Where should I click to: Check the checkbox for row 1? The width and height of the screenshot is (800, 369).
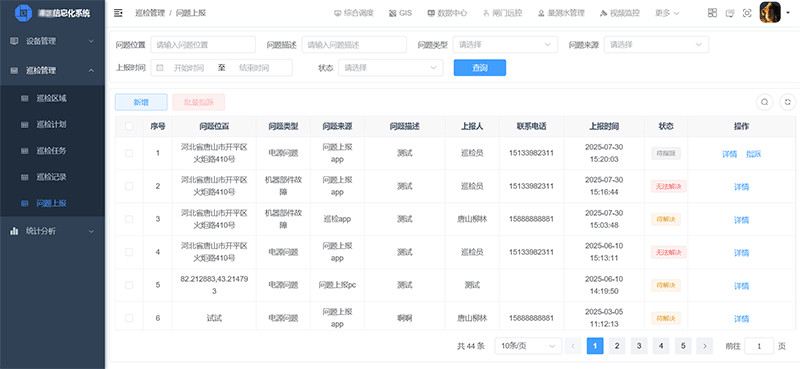[x=129, y=153]
